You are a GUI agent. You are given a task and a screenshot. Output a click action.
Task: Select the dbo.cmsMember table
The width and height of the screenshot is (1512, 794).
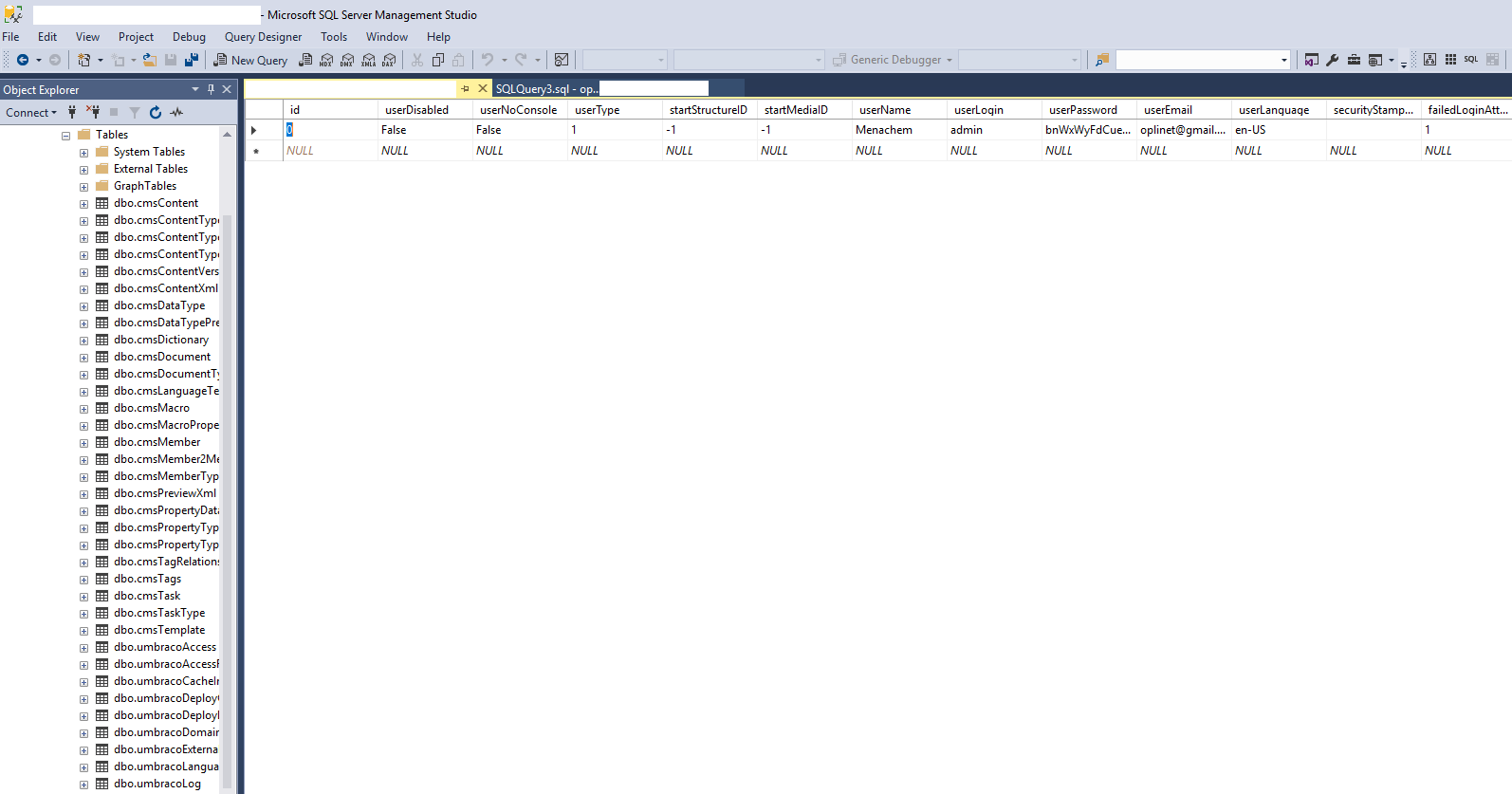pos(157,442)
